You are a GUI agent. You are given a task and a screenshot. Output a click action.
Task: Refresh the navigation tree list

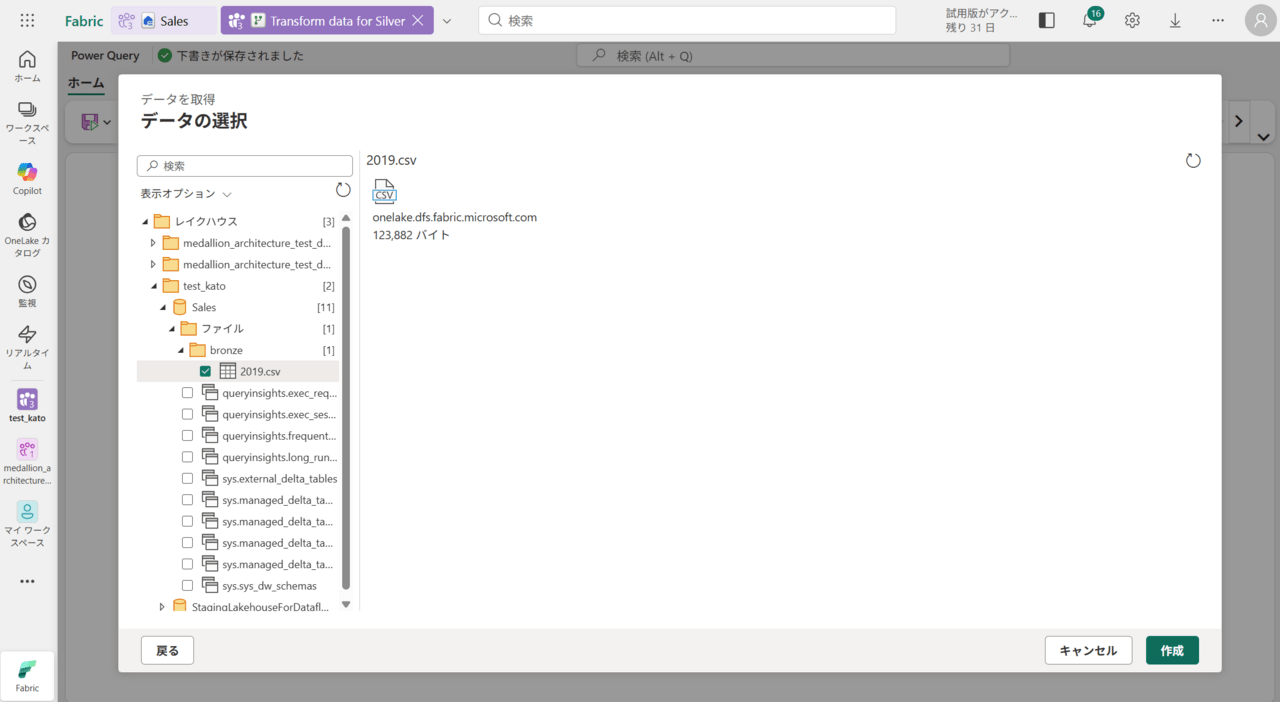[x=343, y=190]
